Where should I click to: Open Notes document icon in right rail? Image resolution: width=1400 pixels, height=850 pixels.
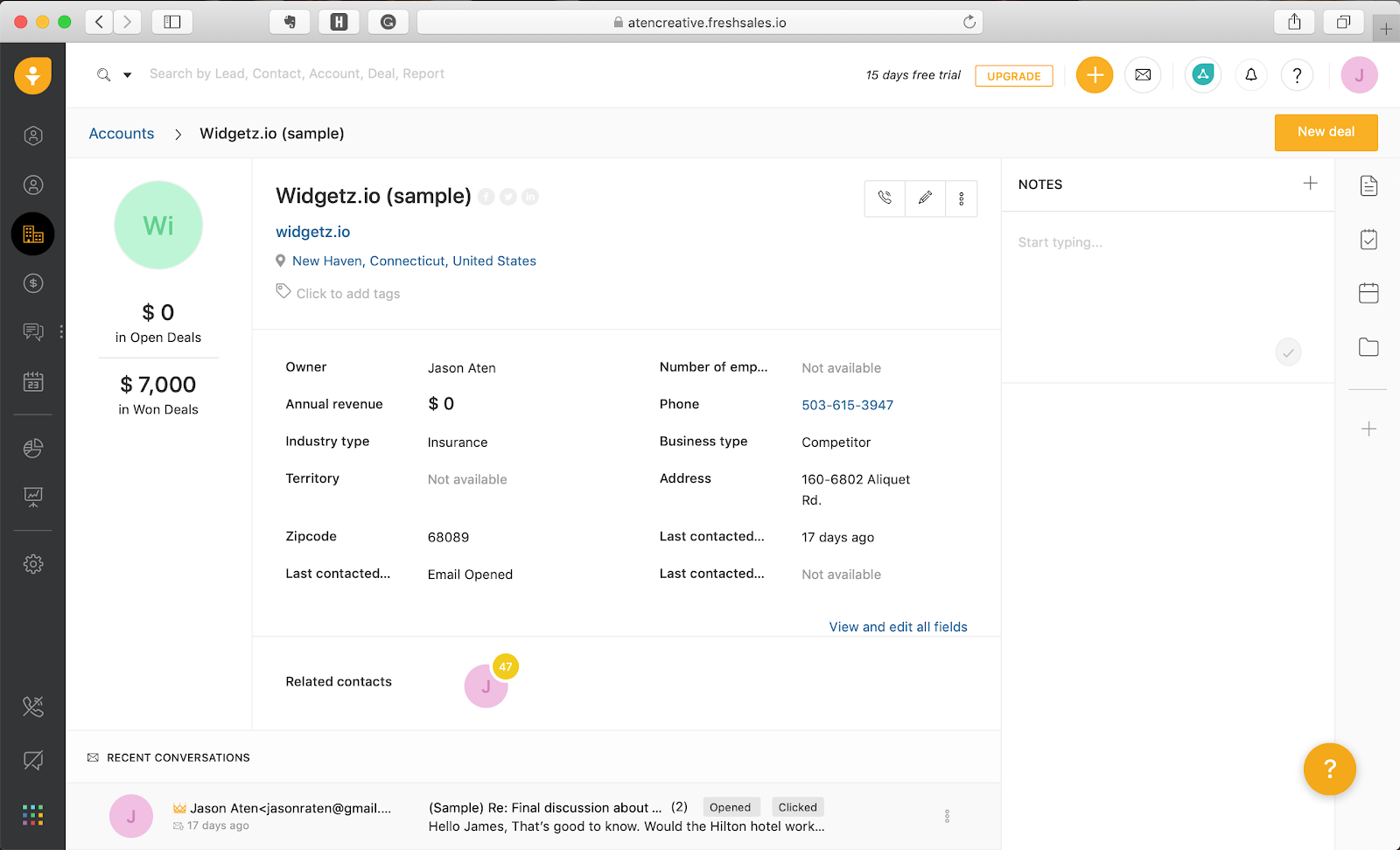tap(1369, 185)
